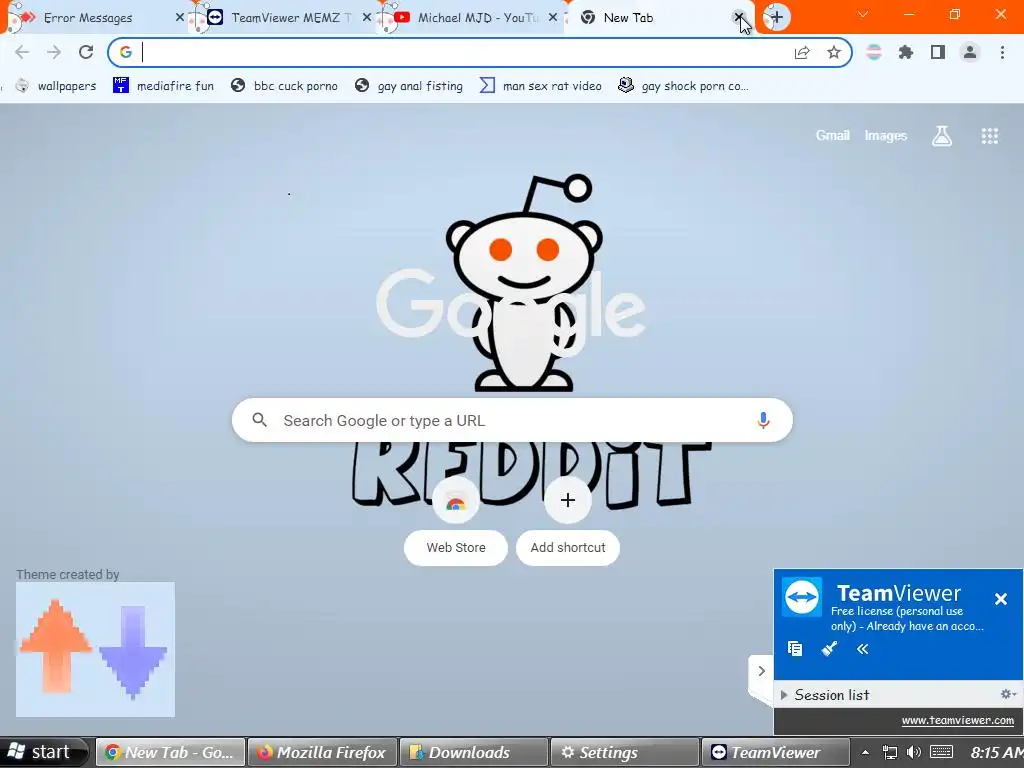Open the Images link
Image resolution: width=1024 pixels, height=768 pixels.
886,135
